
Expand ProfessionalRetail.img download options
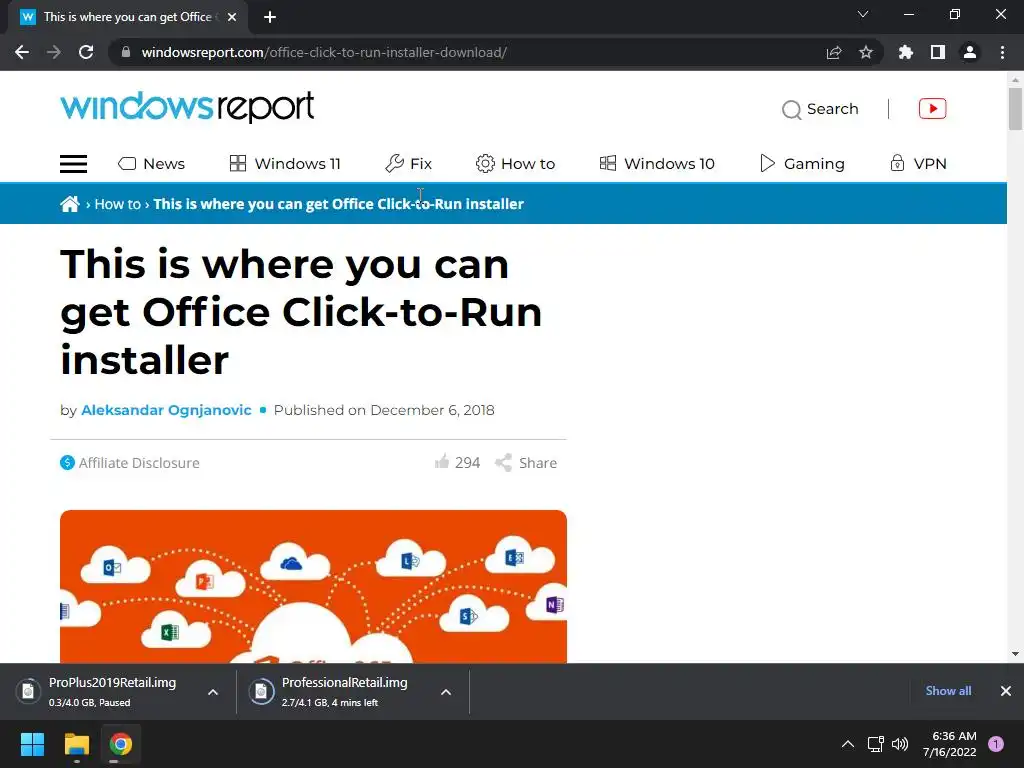446,692
